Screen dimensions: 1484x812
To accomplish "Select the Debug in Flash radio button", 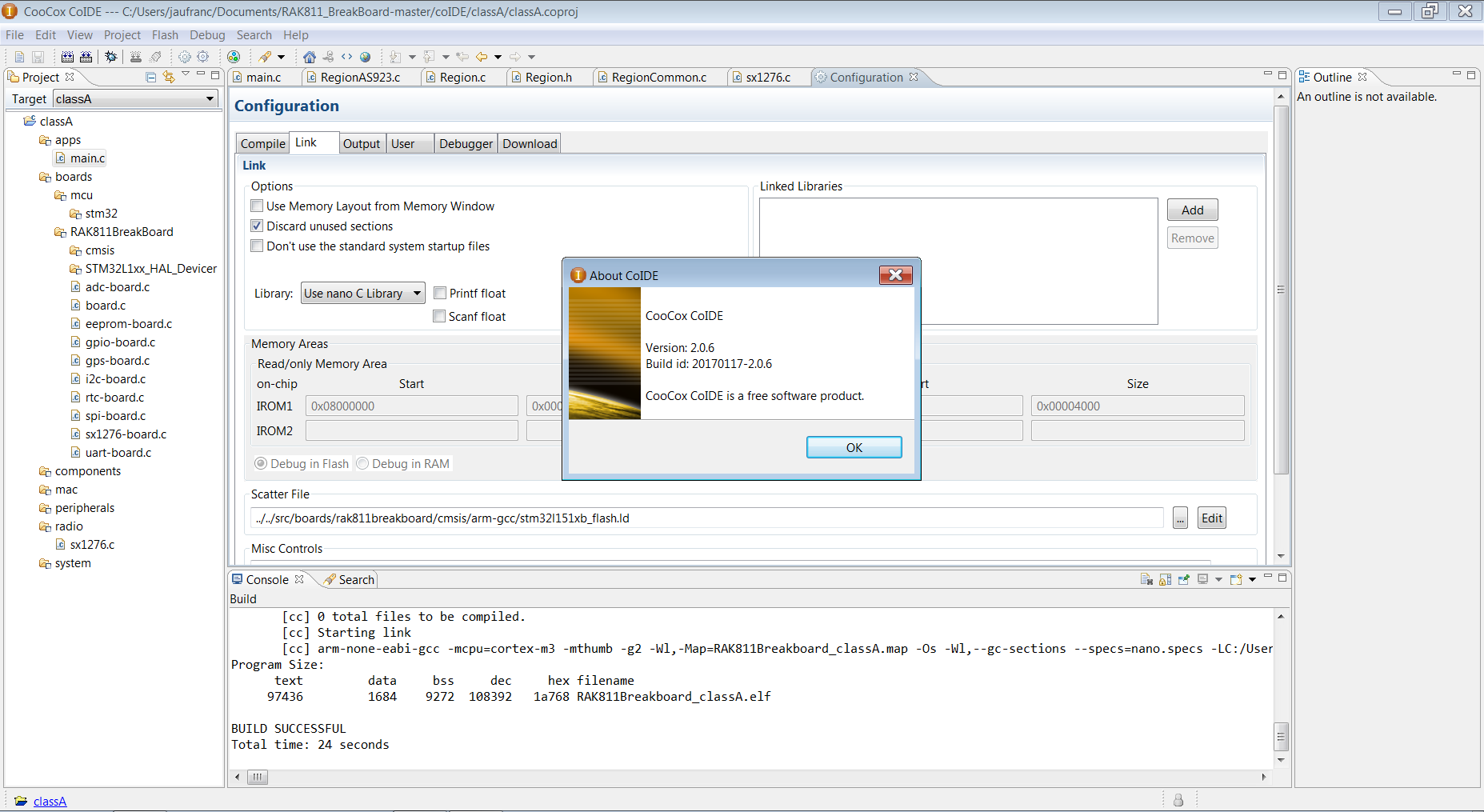I will [x=261, y=464].
